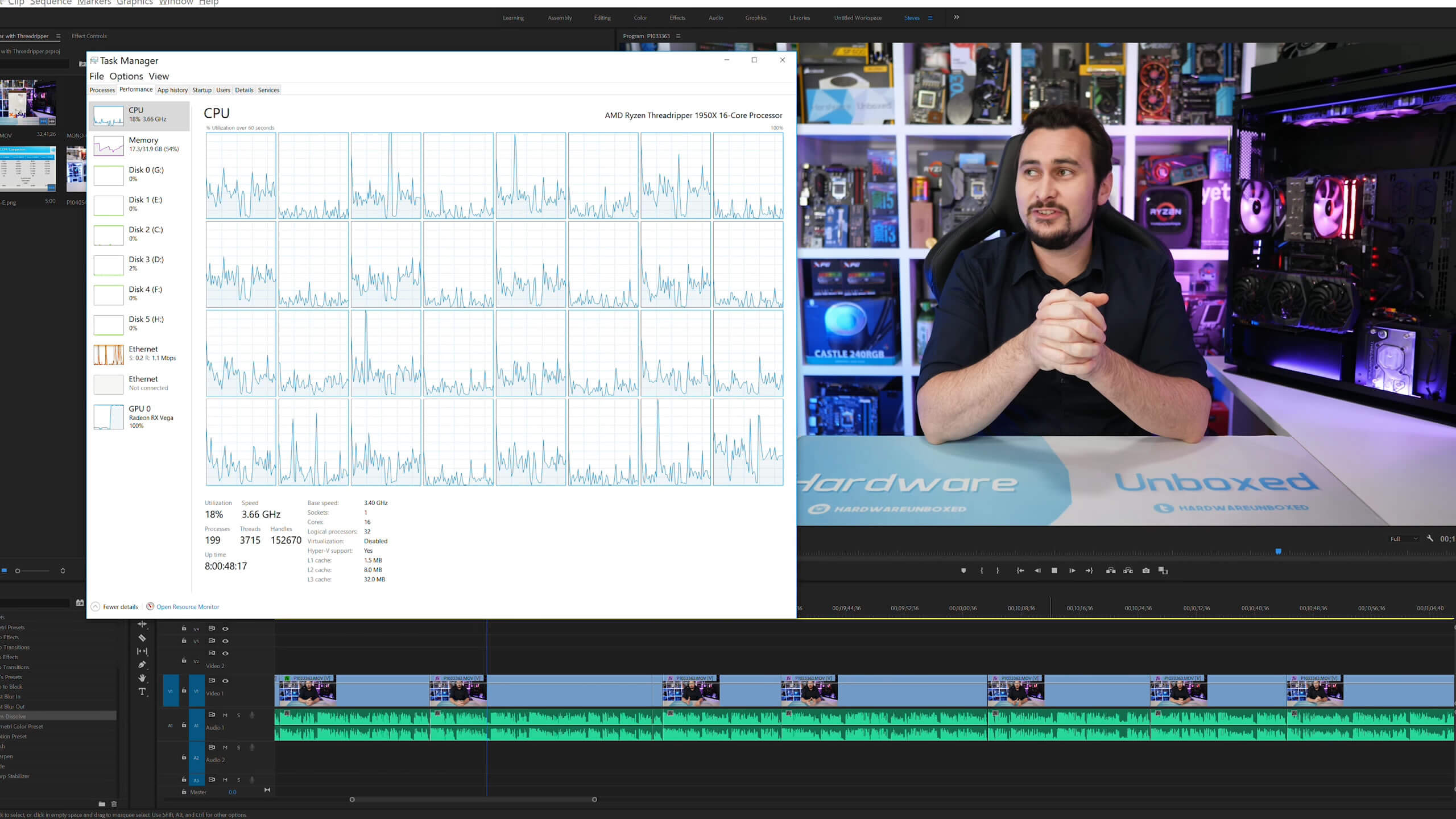Click the Mark In button
Screen dimensions: 1456x819
pos(982,570)
